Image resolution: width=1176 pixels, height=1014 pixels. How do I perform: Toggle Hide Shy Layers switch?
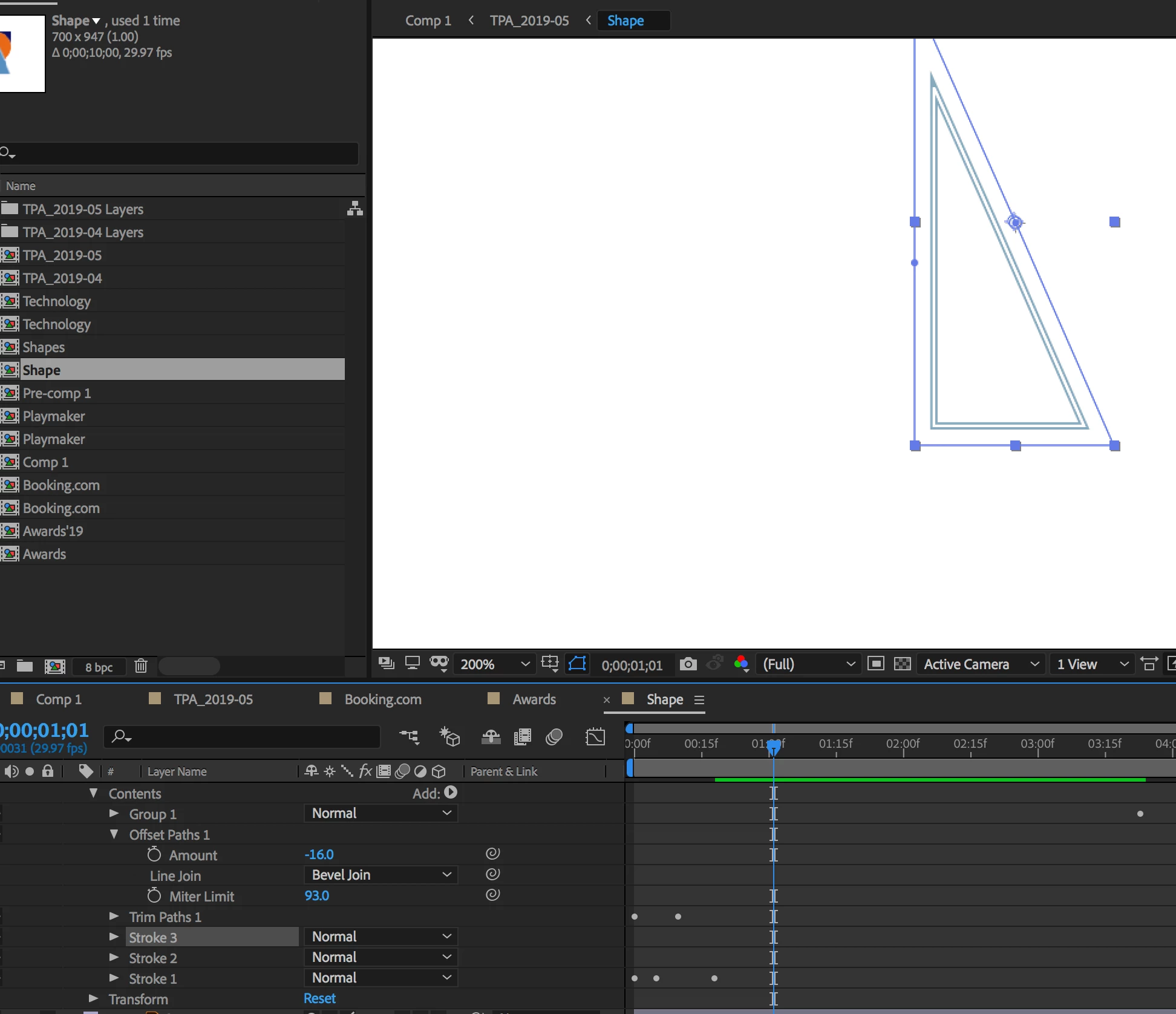[491, 736]
